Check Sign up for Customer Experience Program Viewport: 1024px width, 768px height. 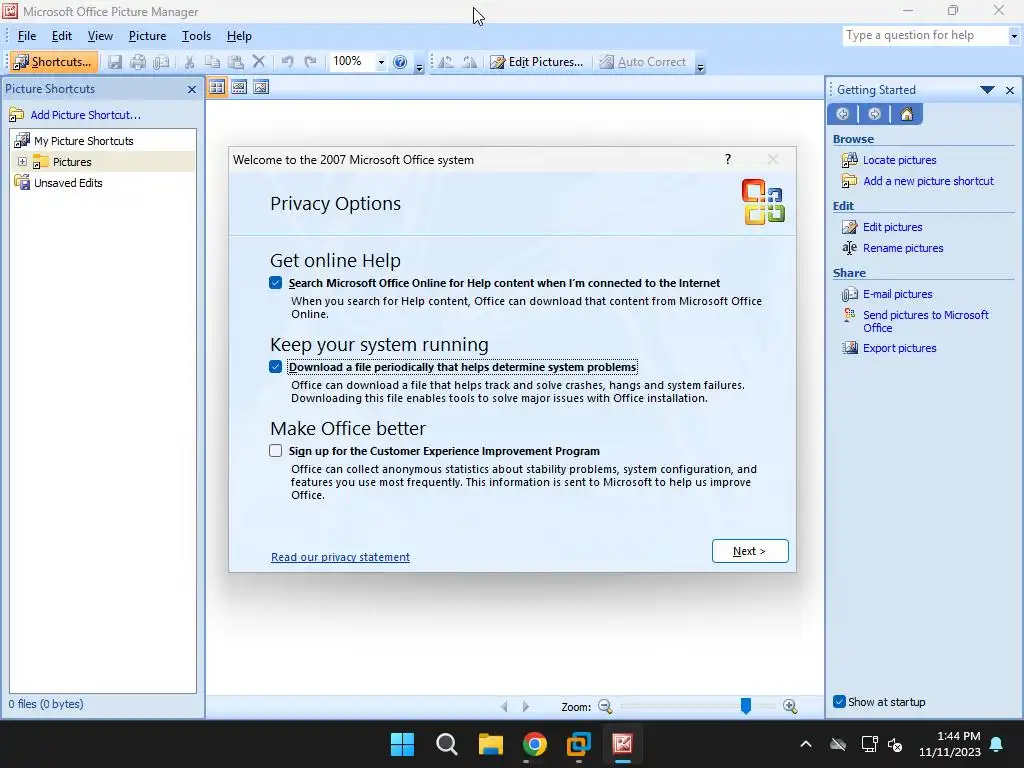click(276, 451)
